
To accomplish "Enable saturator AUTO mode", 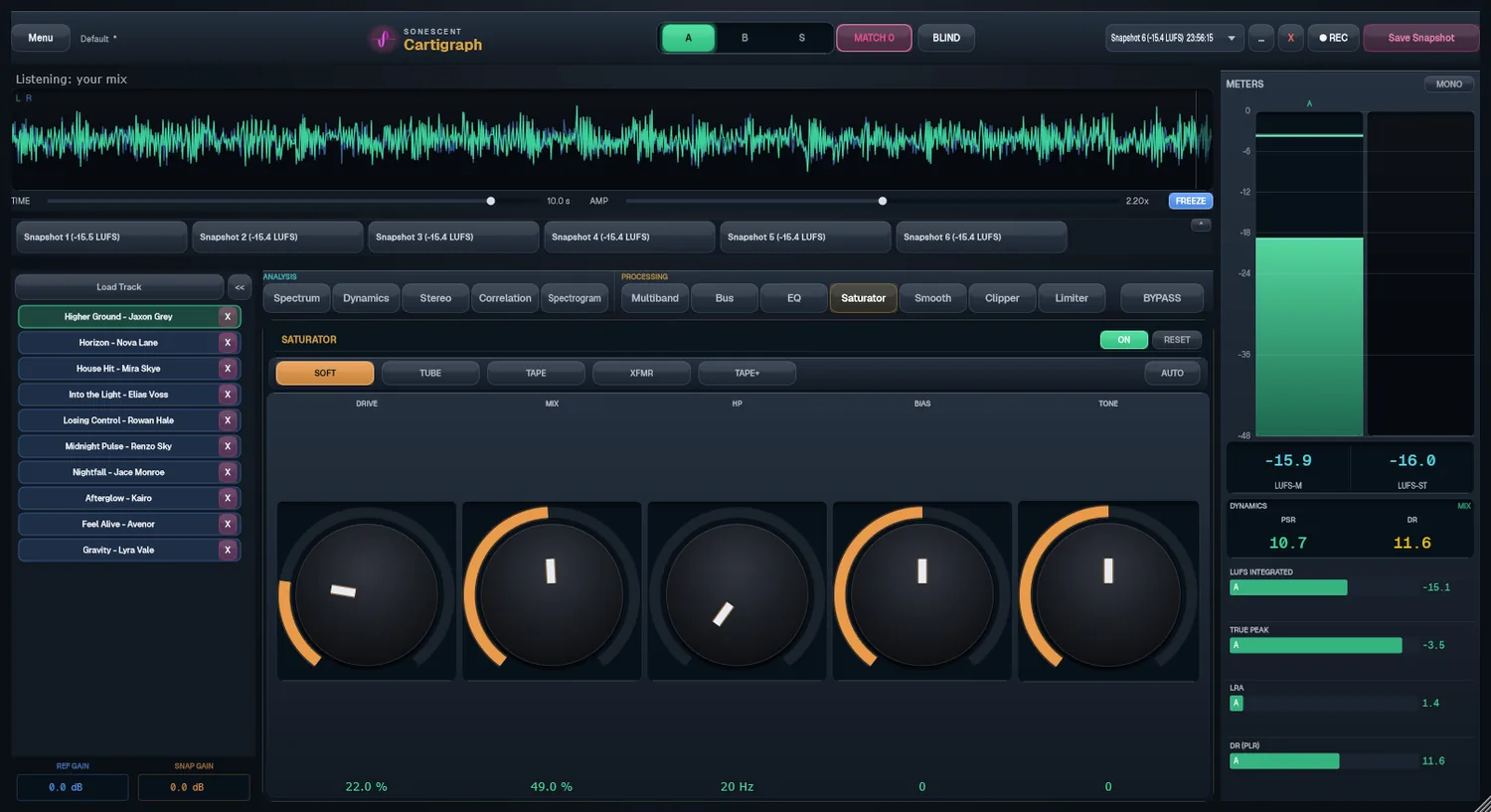I will pos(1172,373).
